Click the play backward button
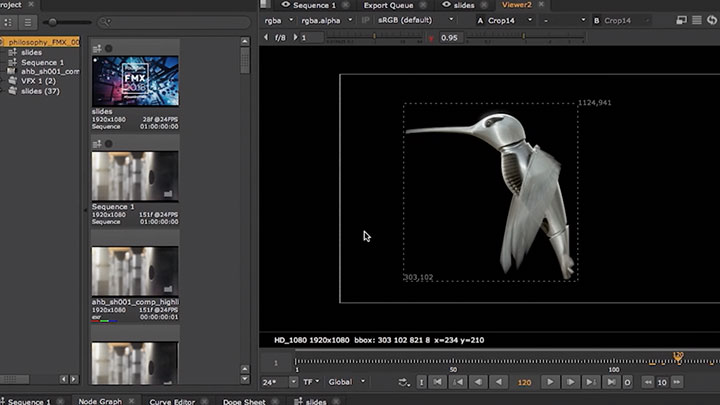This screenshot has height=405, width=720. tap(501, 382)
